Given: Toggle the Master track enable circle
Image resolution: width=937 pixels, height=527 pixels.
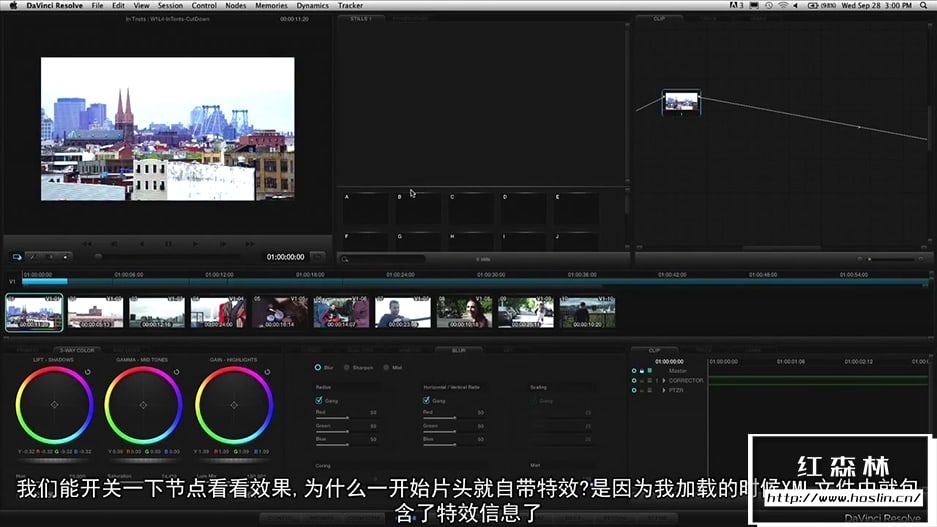Looking at the screenshot, I should [x=634, y=371].
